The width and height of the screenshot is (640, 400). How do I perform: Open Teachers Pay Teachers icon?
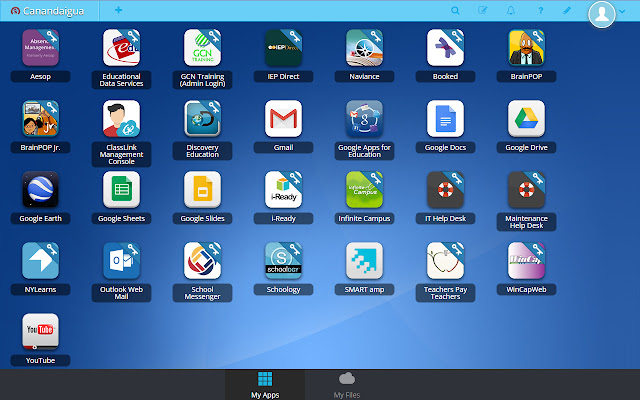coord(445,260)
